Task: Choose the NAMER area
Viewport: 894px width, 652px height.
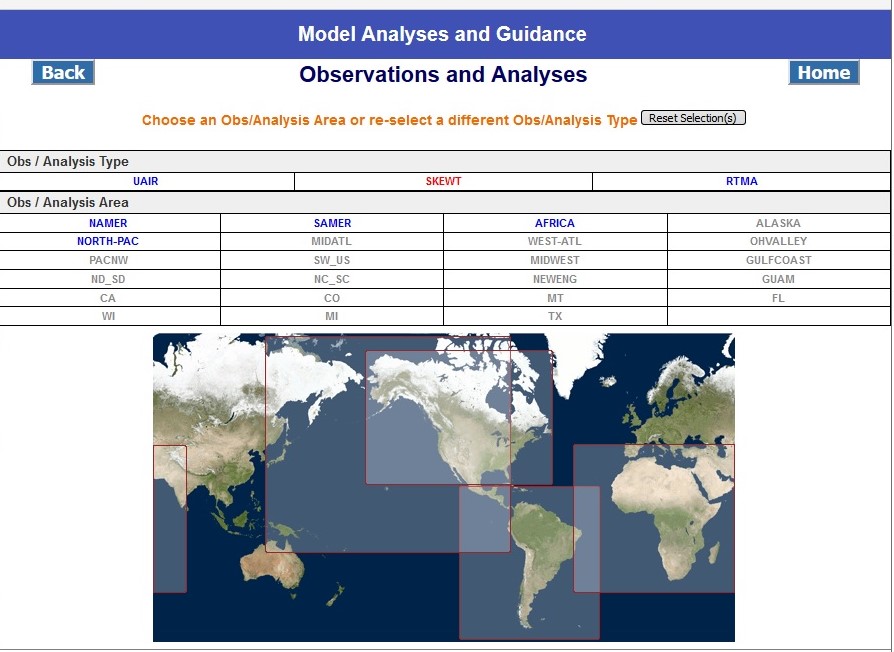Action: pyautogui.click(x=108, y=223)
